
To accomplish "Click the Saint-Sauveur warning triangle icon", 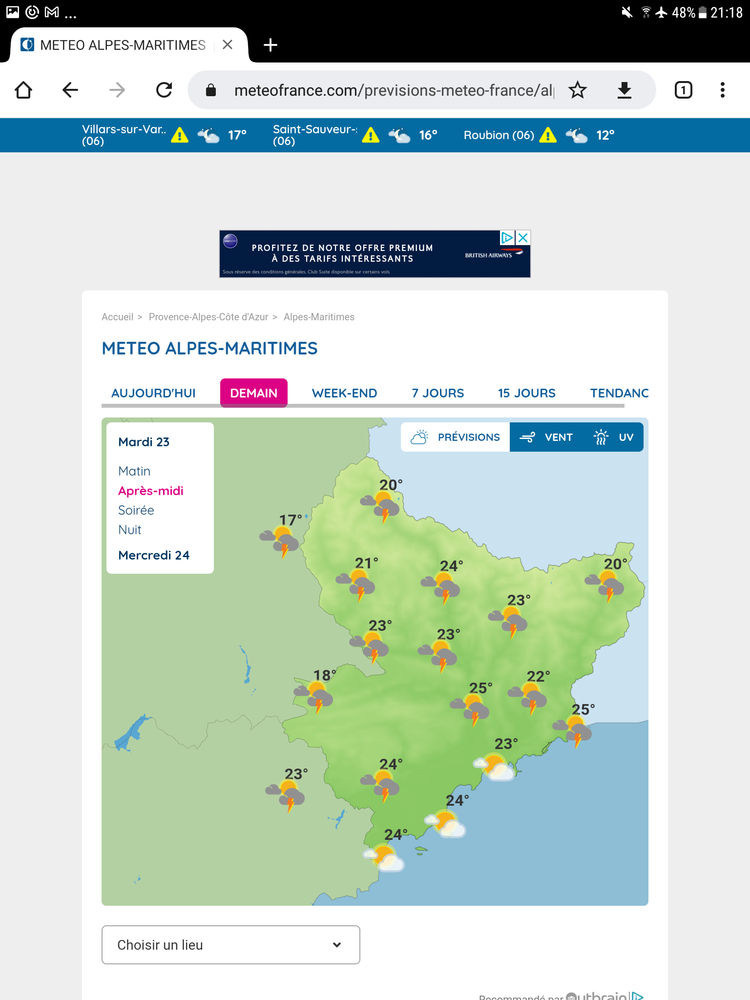I will pos(371,135).
